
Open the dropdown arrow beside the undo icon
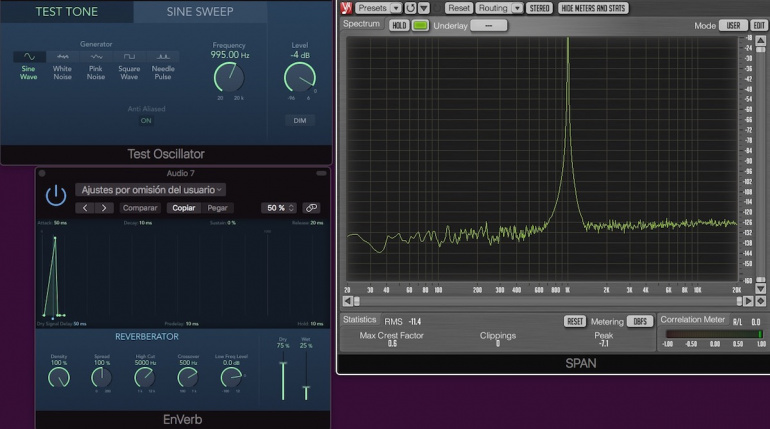click(424, 8)
